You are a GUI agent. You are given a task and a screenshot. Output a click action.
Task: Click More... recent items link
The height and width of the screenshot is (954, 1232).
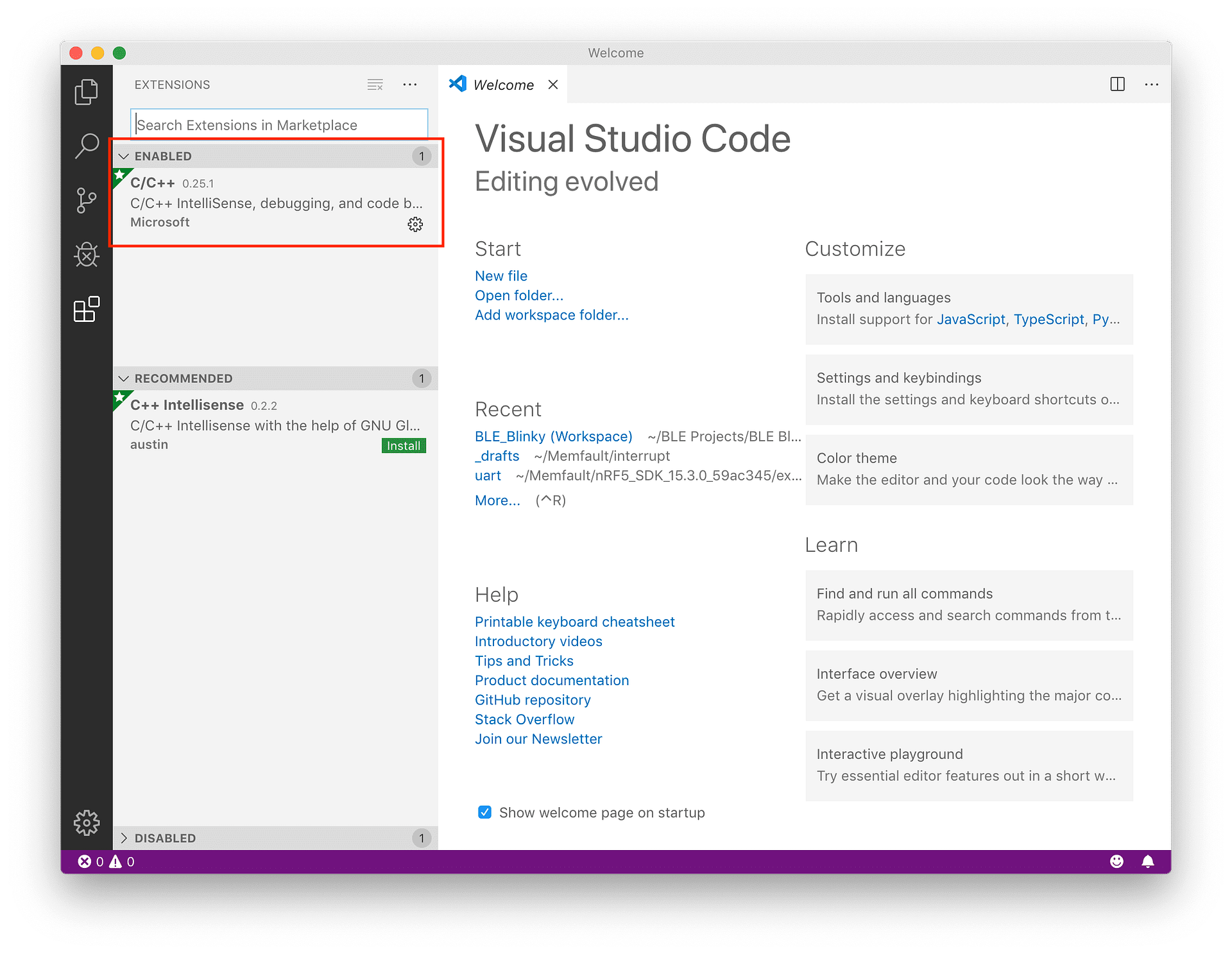497,500
